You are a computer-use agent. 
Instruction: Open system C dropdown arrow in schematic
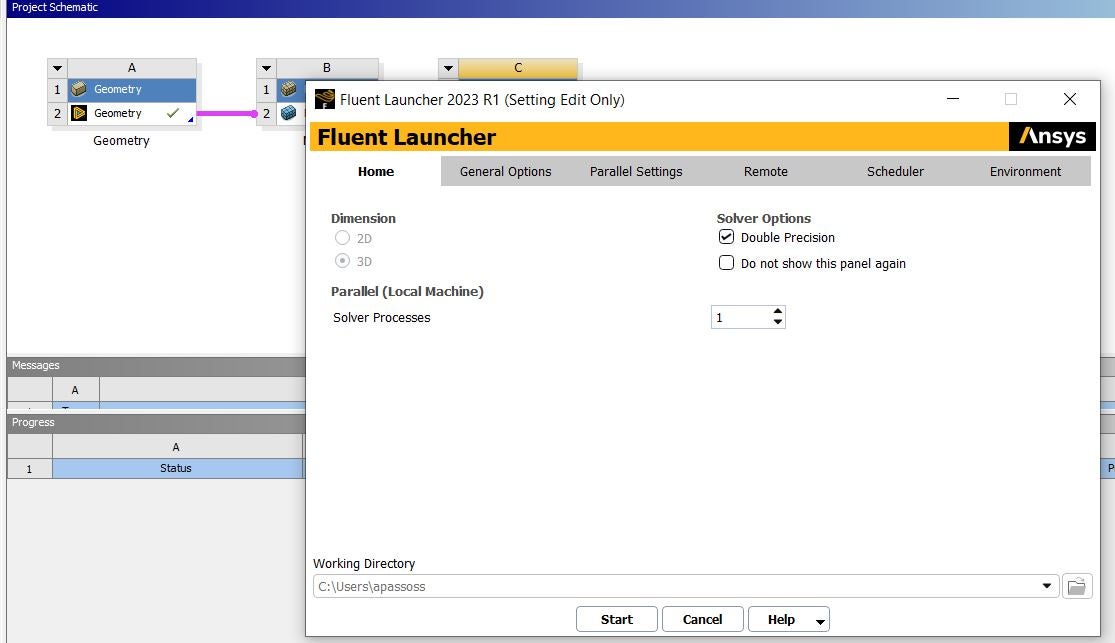pyautogui.click(x=448, y=68)
